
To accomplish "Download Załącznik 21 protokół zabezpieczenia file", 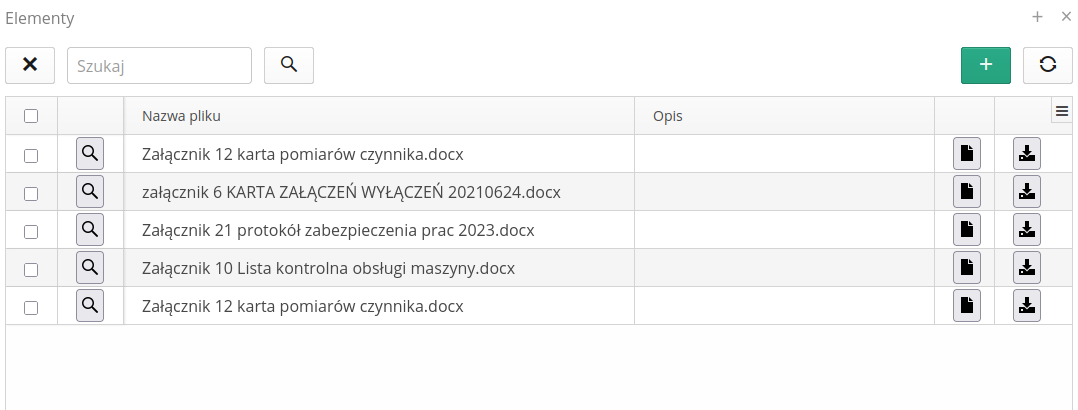I will (1027, 230).
